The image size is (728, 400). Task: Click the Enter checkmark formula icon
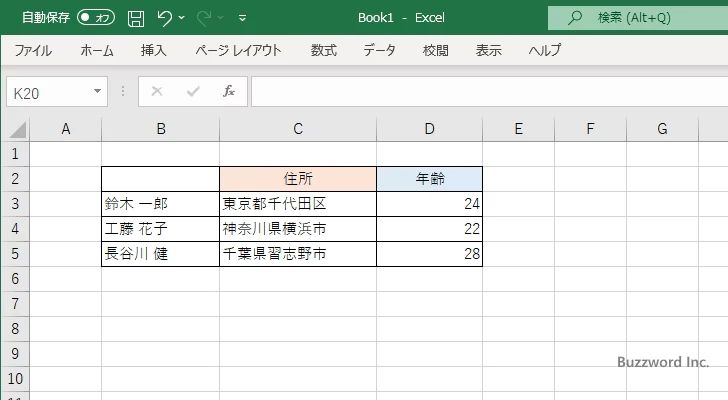pyautogui.click(x=193, y=91)
